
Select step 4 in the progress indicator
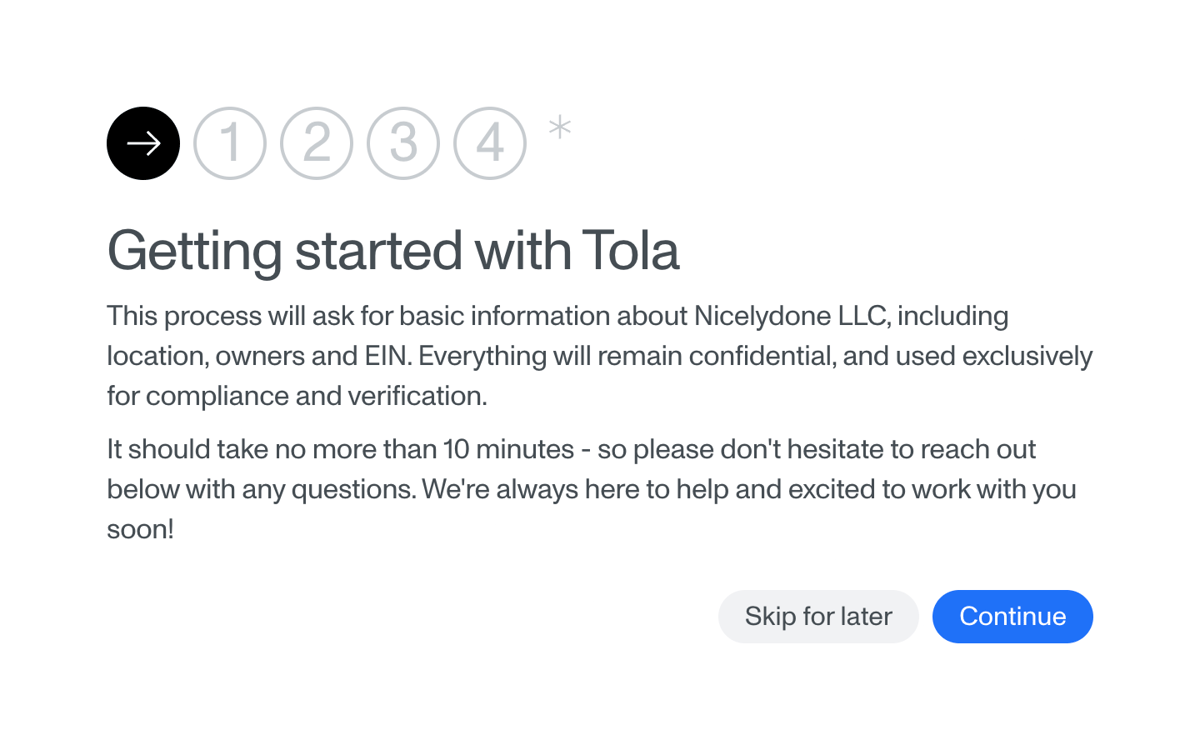click(489, 143)
